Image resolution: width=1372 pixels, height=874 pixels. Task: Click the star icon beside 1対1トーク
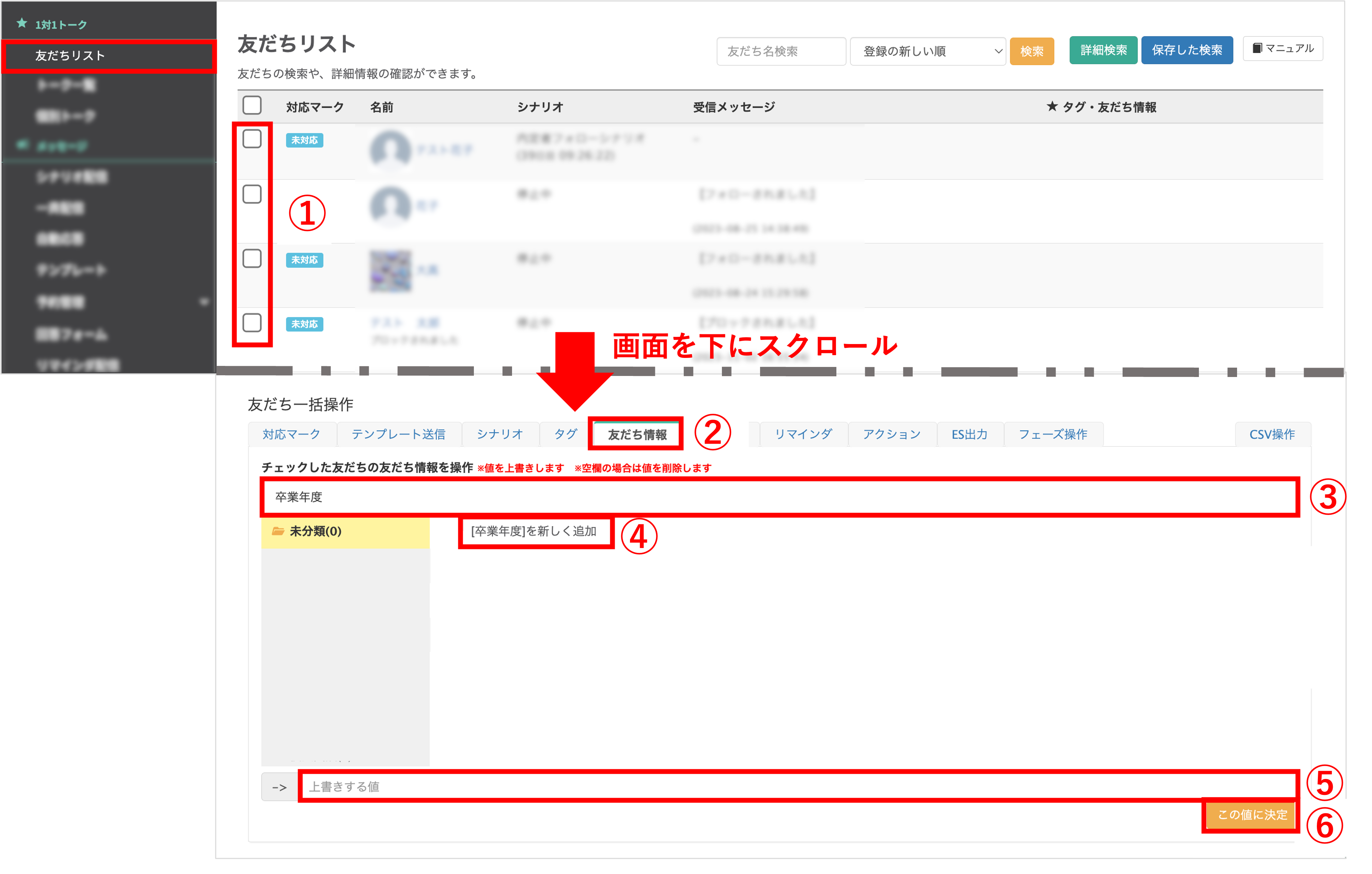(22, 23)
